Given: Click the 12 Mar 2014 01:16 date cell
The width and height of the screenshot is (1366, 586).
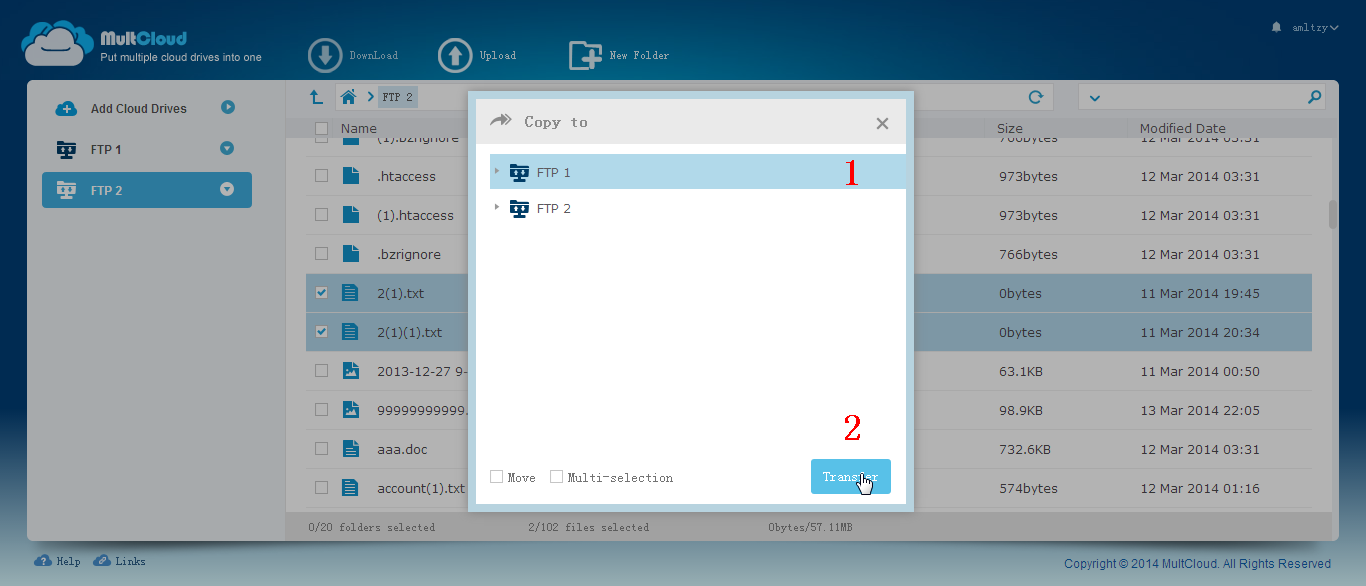Looking at the screenshot, I should pyautogui.click(x=1200, y=488).
